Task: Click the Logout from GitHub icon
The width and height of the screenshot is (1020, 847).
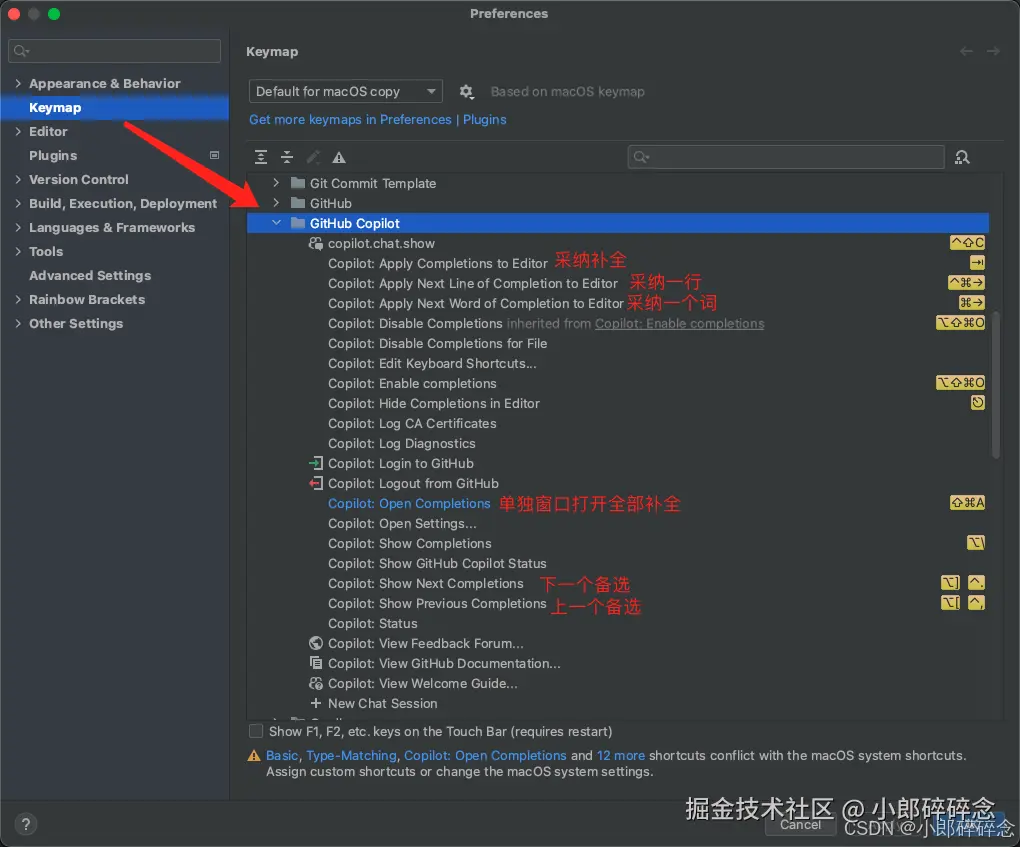Action: coord(315,483)
